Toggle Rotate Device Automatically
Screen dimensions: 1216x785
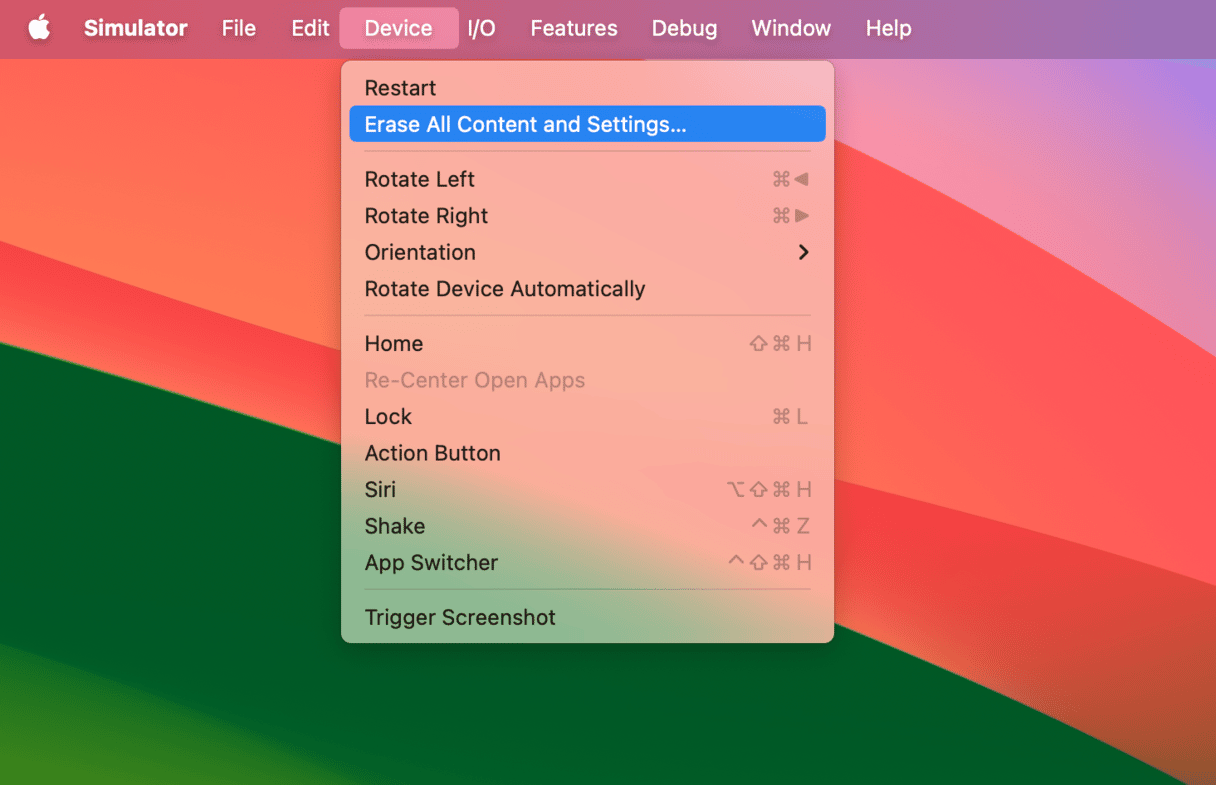coord(505,288)
